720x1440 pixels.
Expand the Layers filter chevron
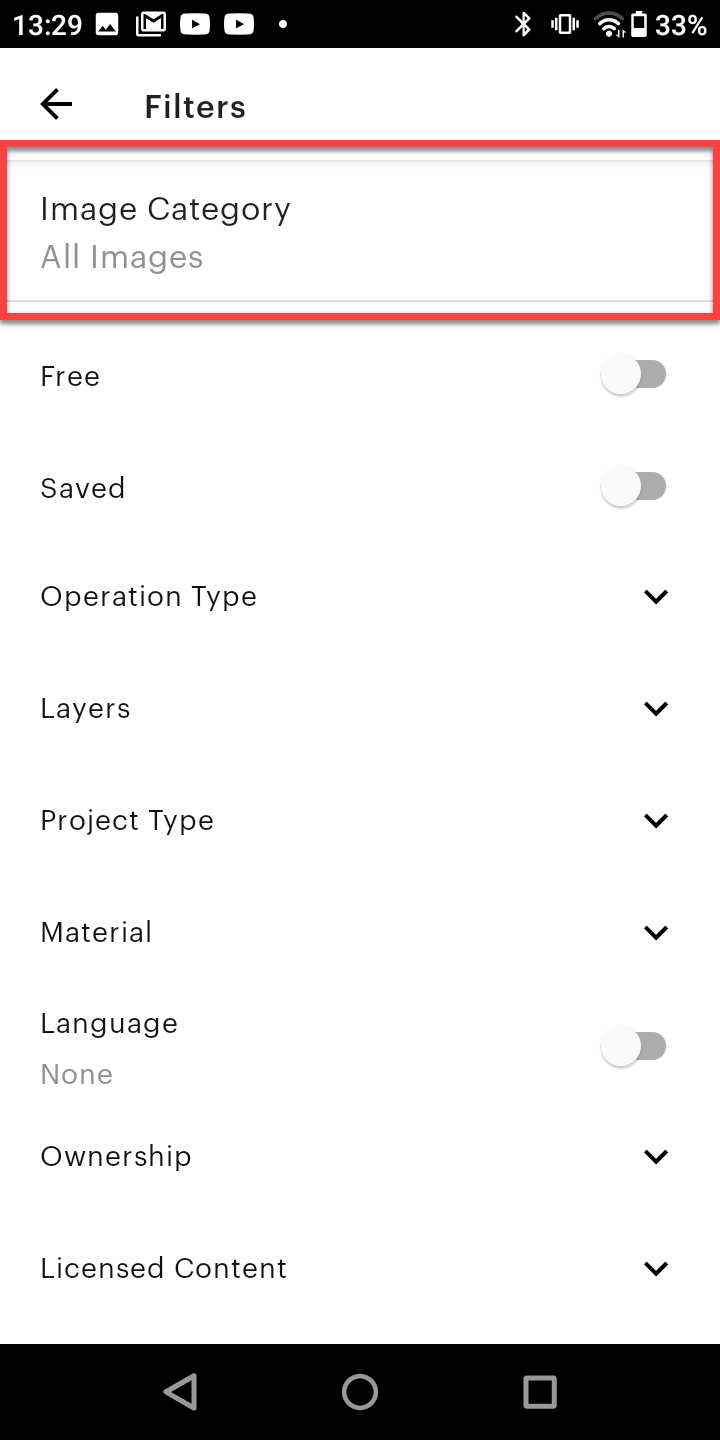656,709
